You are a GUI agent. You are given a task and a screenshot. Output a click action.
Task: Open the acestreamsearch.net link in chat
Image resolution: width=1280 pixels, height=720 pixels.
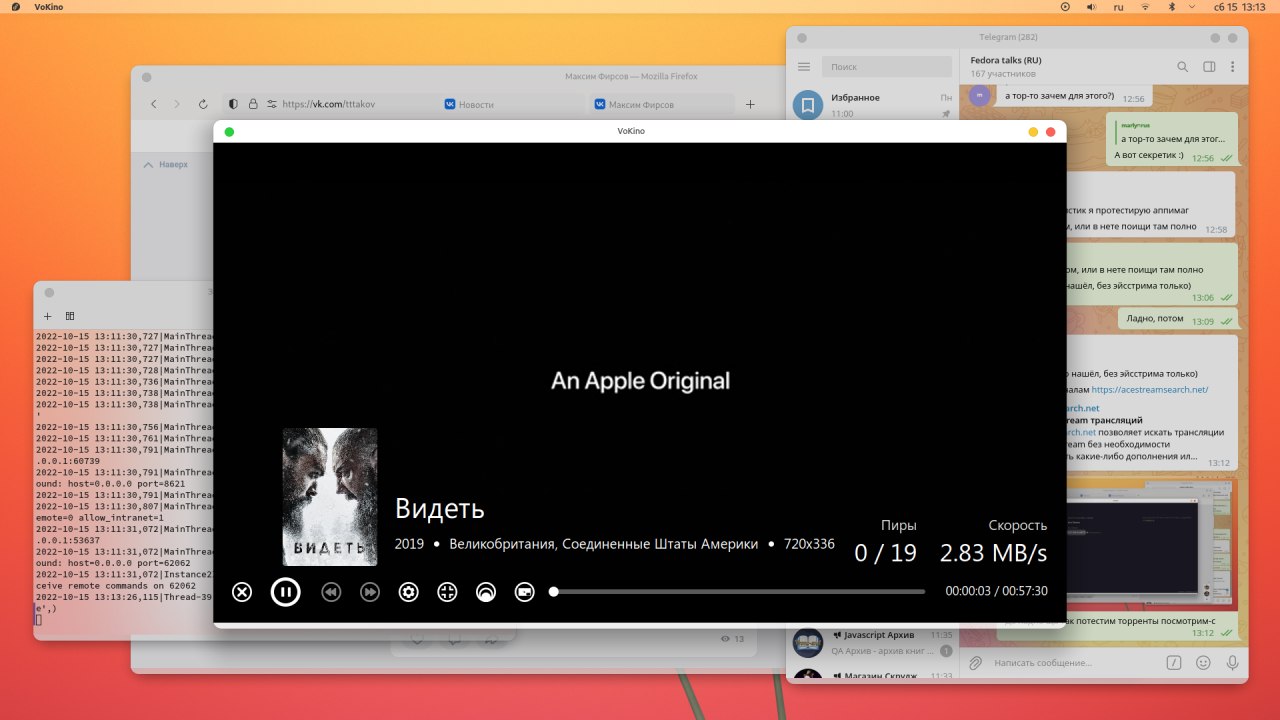[1150, 390]
